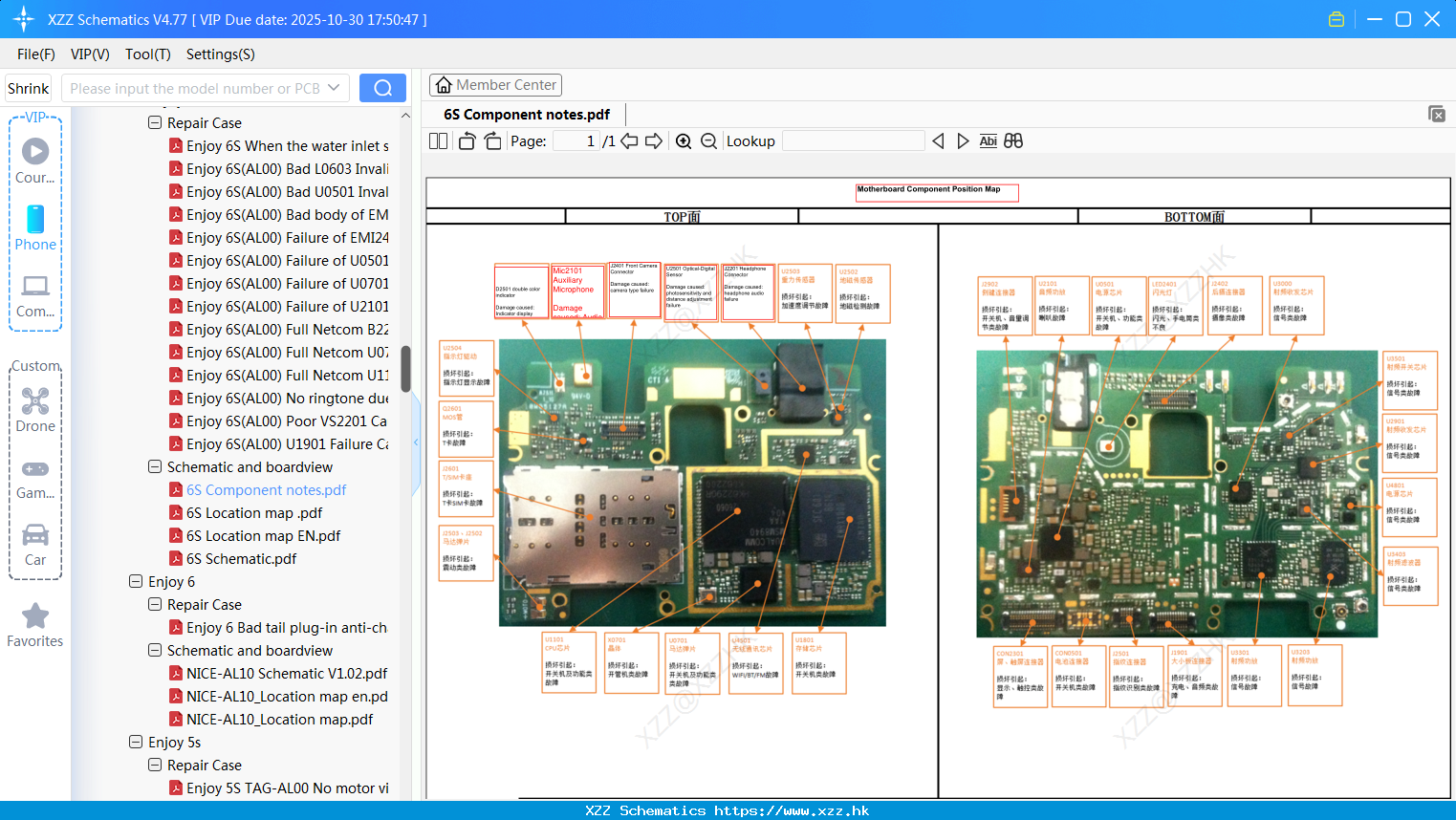Toggle the two-page view icon
The width and height of the screenshot is (1456, 820).
(438, 140)
